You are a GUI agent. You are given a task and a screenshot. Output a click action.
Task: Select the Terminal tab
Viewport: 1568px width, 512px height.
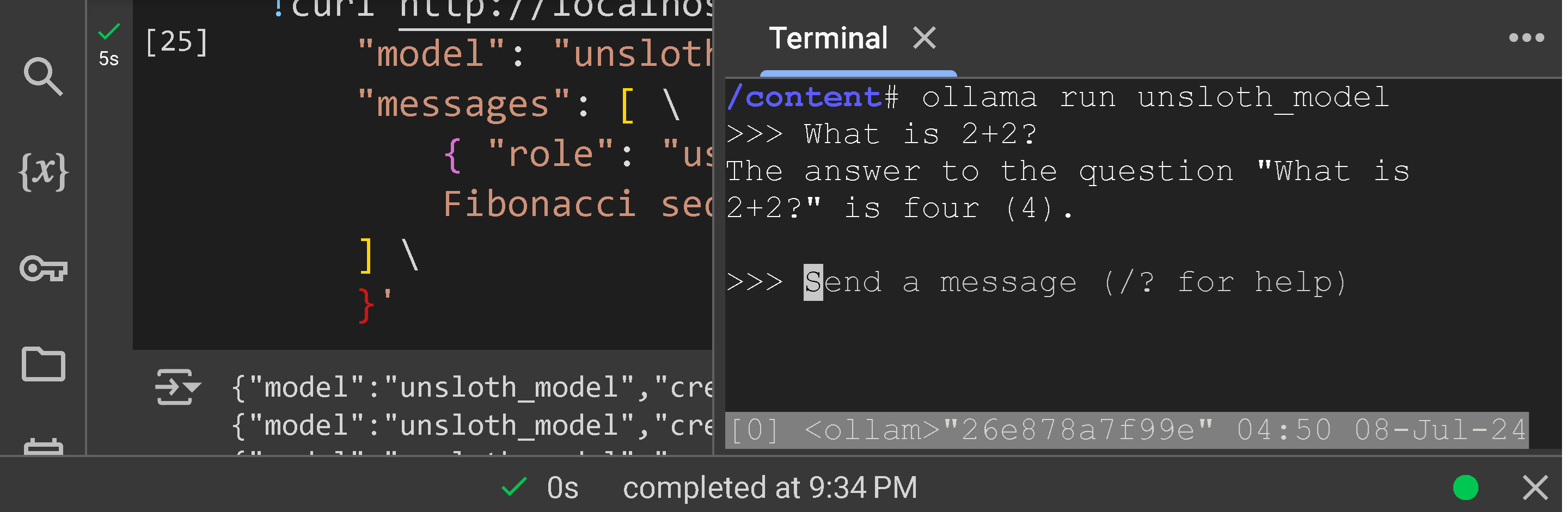pyautogui.click(x=828, y=38)
